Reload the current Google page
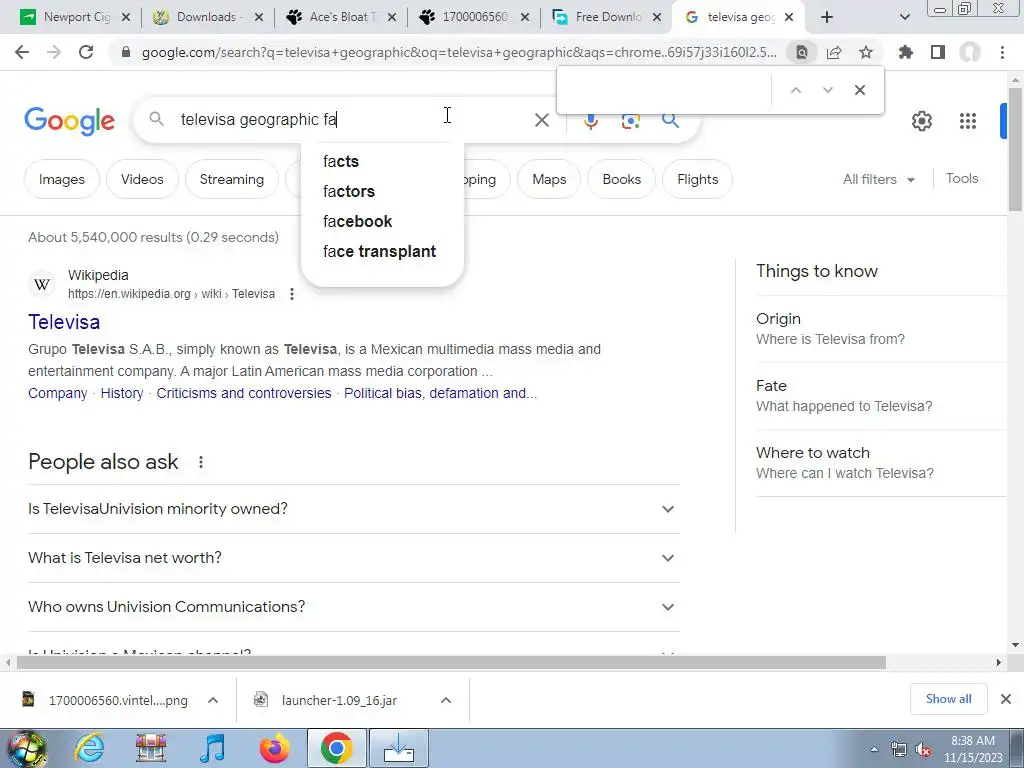Screen dimensions: 1024x768 click(x=86, y=52)
